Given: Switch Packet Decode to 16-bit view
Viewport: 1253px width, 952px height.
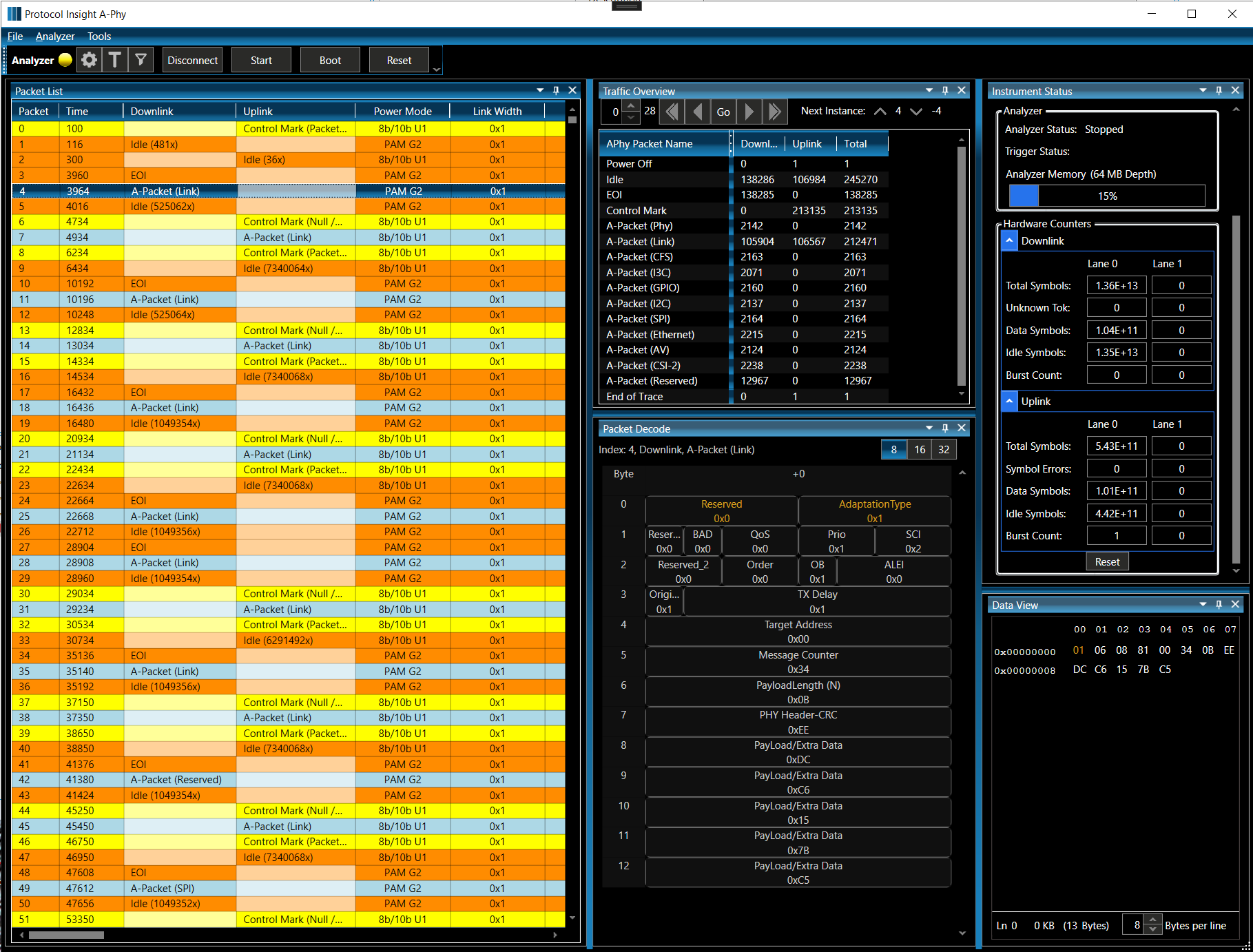Looking at the screenshot, I should [x=919, y=449].
